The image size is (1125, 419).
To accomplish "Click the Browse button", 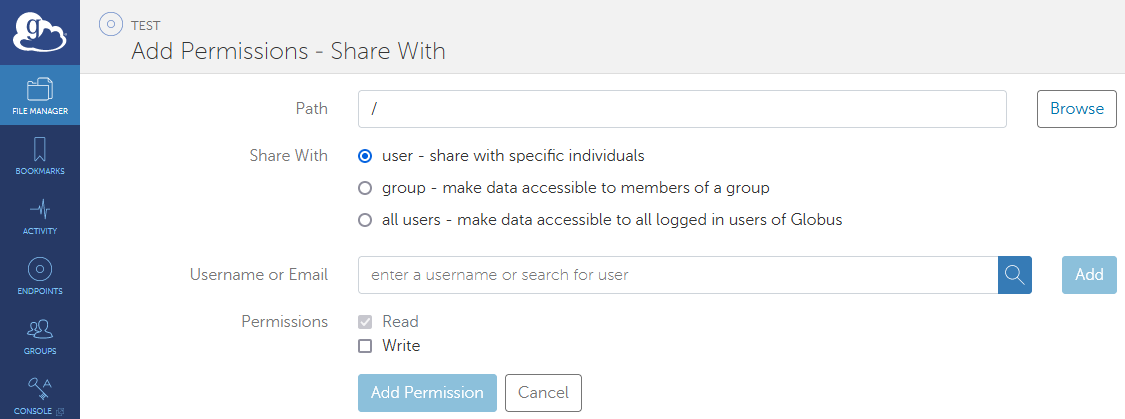I will [1076, 109].
